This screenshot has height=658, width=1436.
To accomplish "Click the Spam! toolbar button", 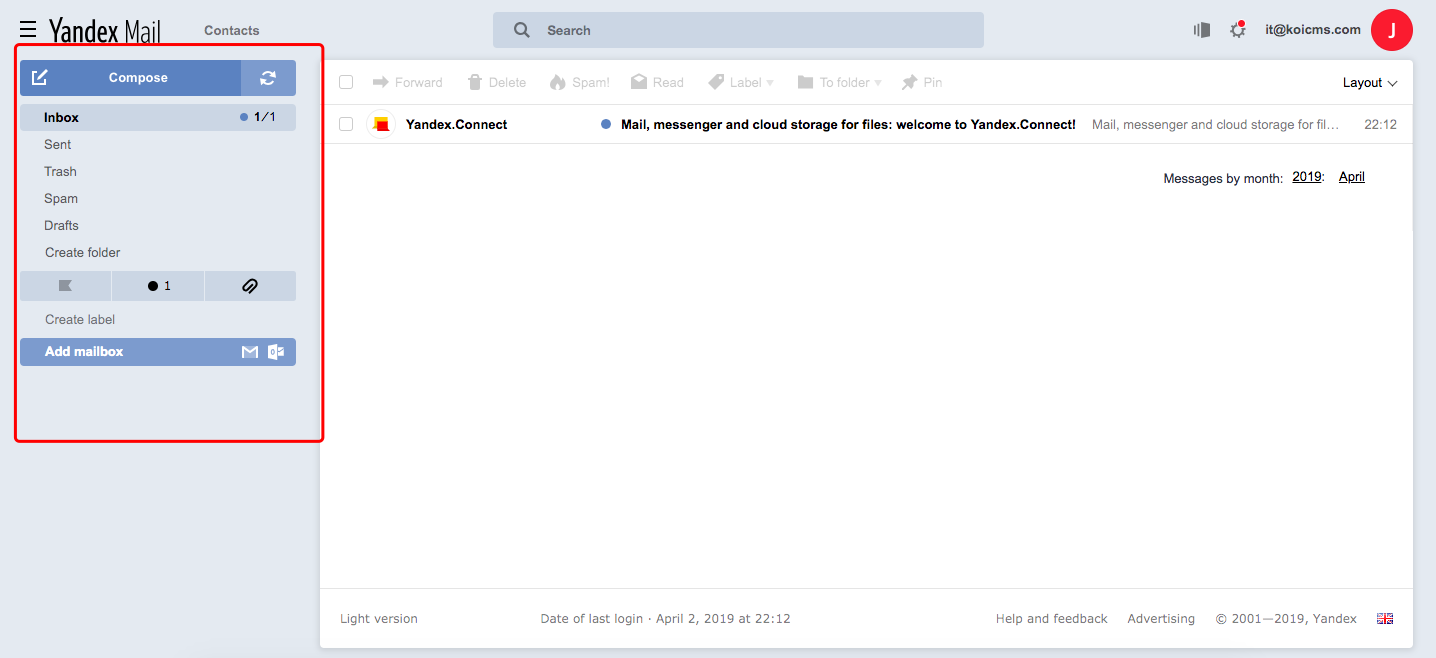I will pos(579,82).
